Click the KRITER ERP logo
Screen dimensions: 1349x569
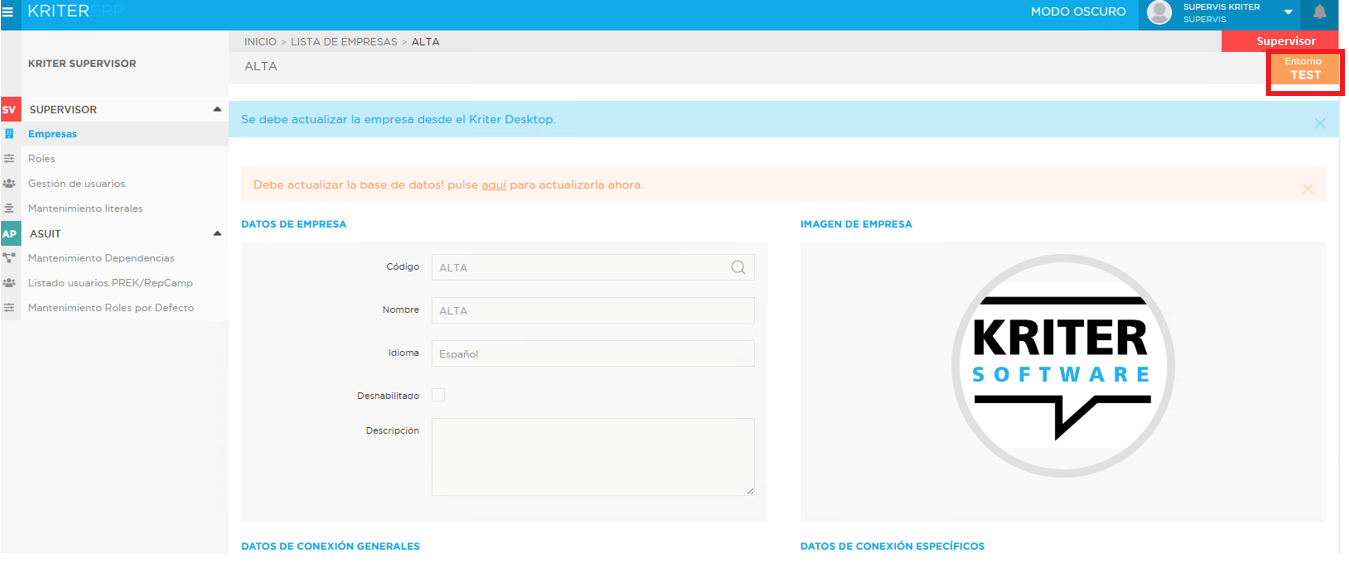(x=73, y=11)
